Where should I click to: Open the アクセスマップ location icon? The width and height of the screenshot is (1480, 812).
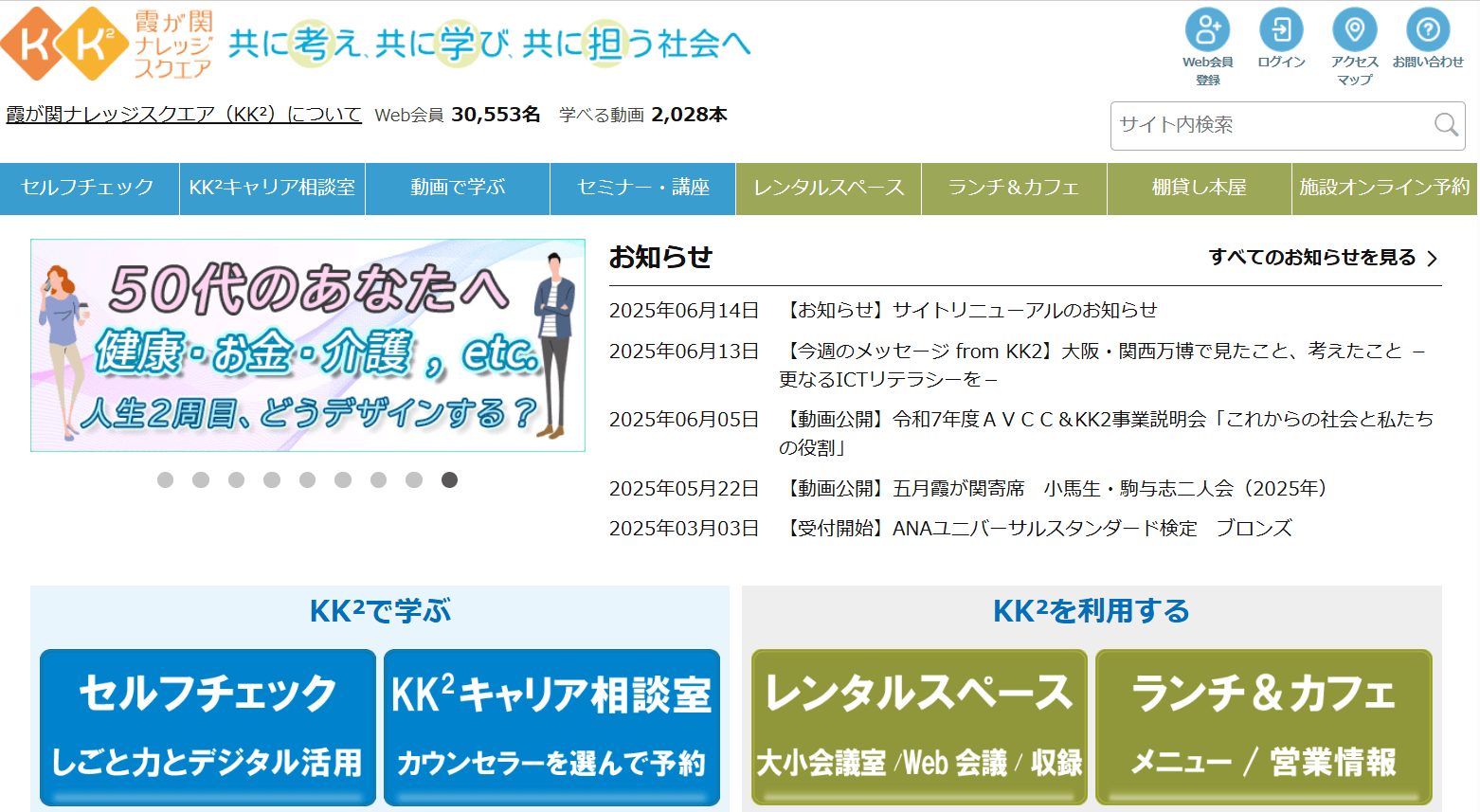[1354, 30]
